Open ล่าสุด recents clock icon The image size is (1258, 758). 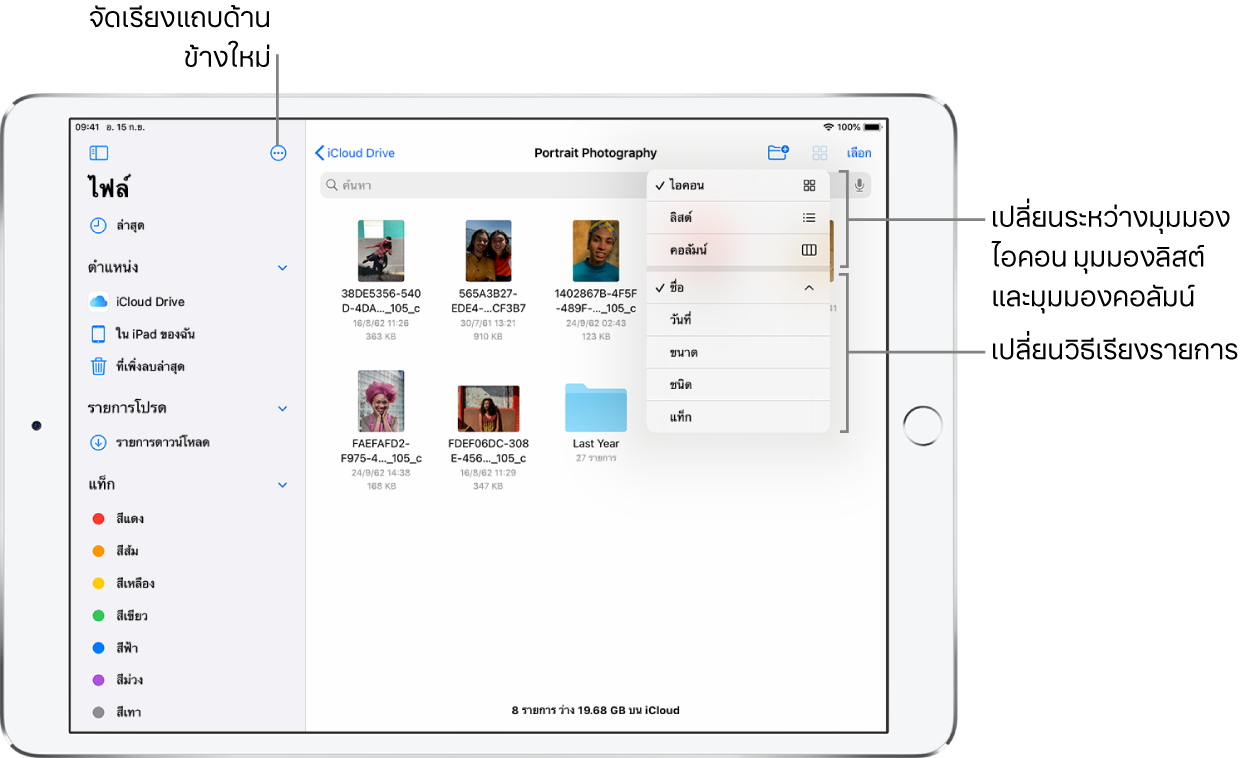coord(98,226)
